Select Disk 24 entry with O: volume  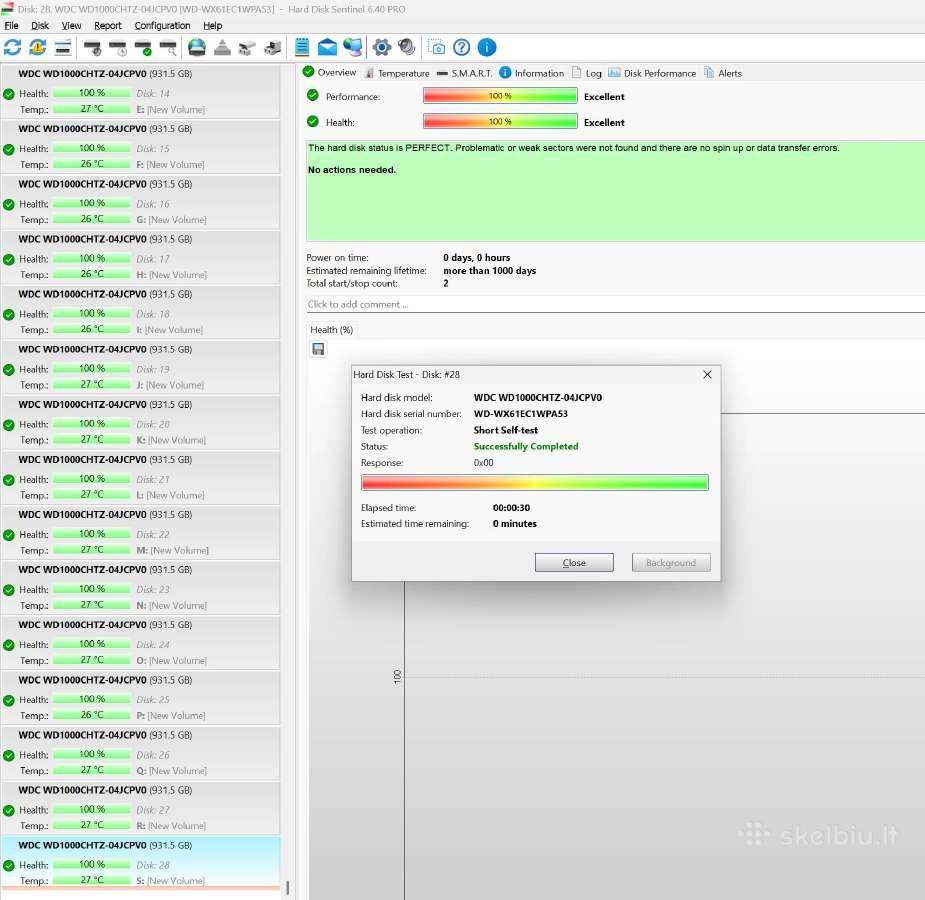pyautogui.click(x=140, y=642)
